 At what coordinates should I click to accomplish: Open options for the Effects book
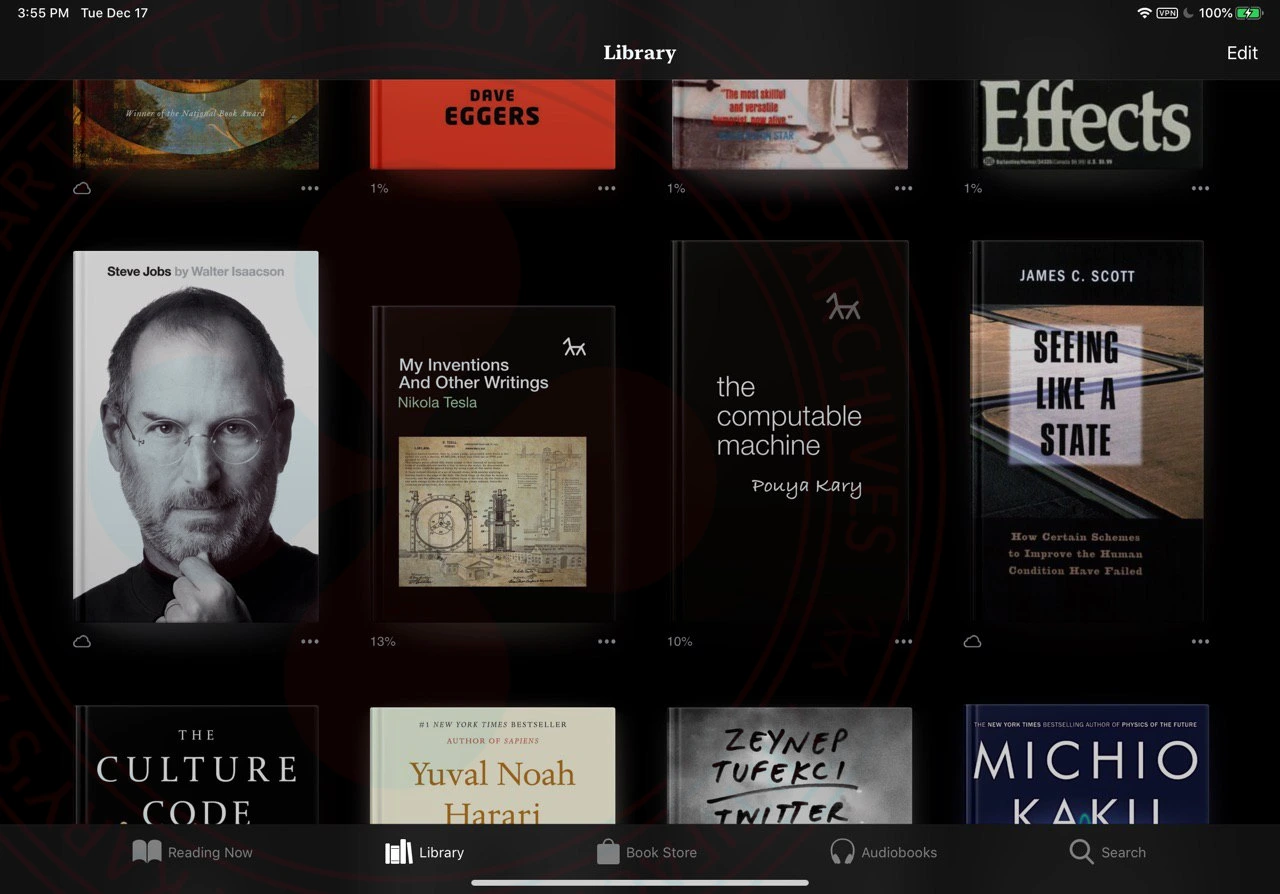pyautogui.click(x=1200, y=188)
